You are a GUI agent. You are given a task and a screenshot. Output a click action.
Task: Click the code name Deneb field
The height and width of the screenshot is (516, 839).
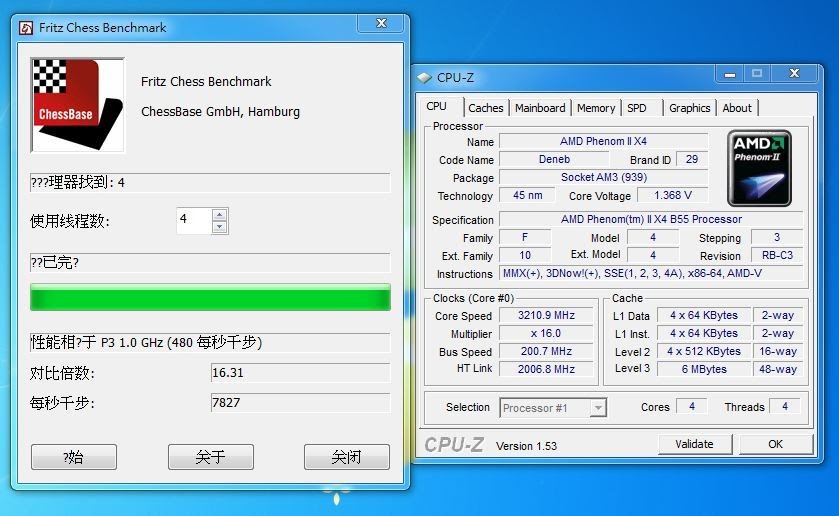coord(554,160)
